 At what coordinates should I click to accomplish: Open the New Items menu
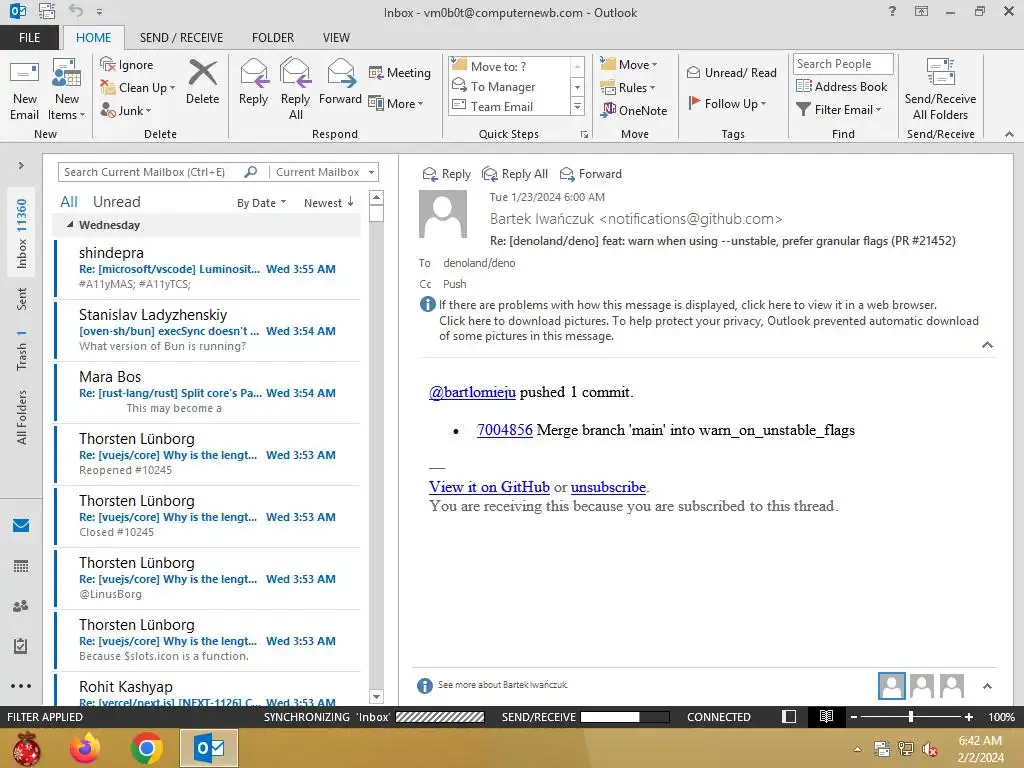coord(67,90)
